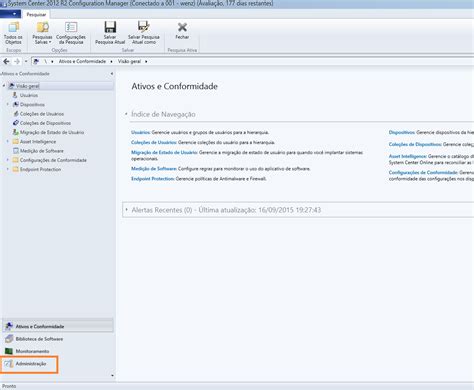
Task: Select Dispositivos in the tree
Action: pos(32,105)
